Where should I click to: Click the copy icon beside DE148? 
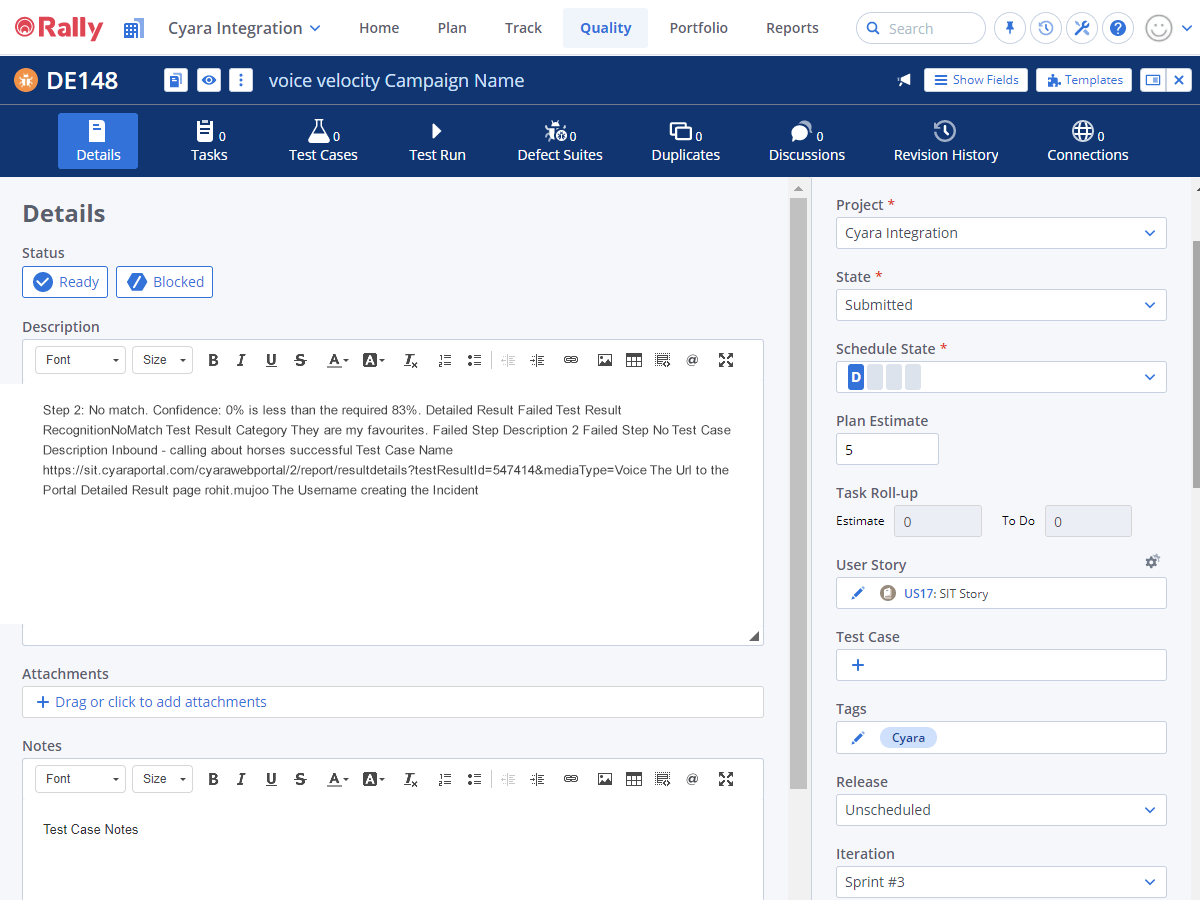[176, 81]
